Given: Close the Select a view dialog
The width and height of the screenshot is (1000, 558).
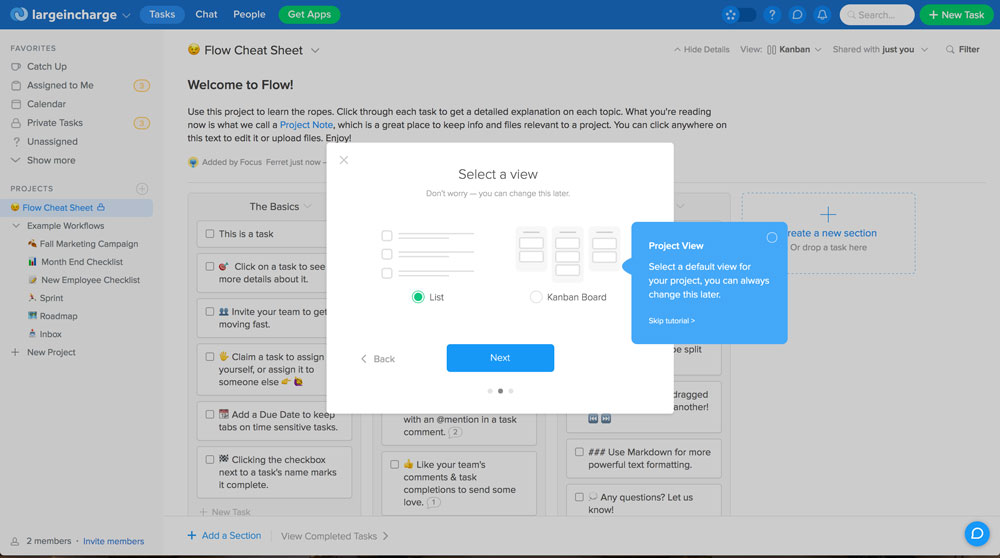Looking at the screenshot, I should 344,160.
